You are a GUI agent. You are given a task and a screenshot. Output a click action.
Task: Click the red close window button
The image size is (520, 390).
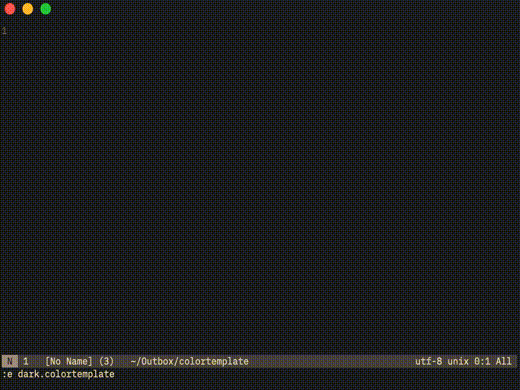10,9
